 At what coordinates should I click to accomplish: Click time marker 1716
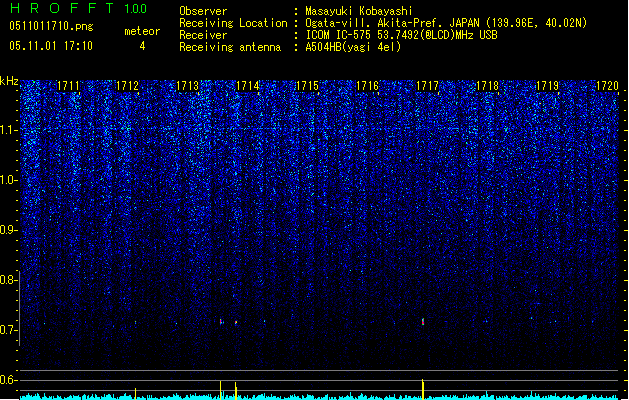tap(367, 86)
